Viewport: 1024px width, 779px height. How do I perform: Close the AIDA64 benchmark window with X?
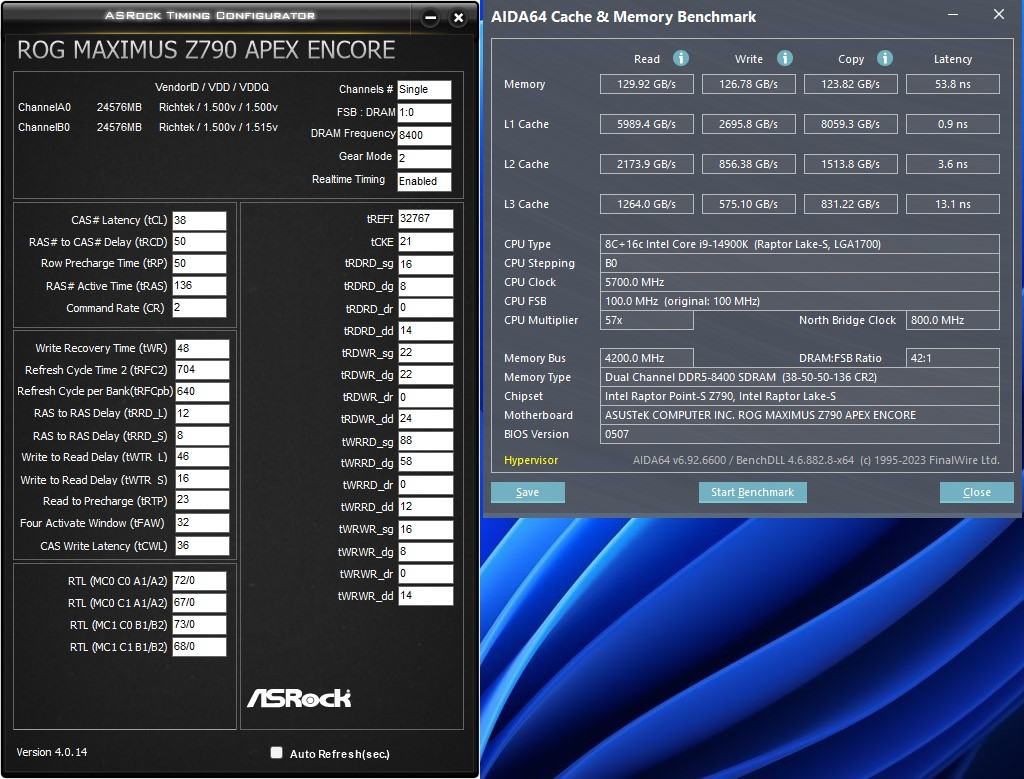(x=999, y=14)
